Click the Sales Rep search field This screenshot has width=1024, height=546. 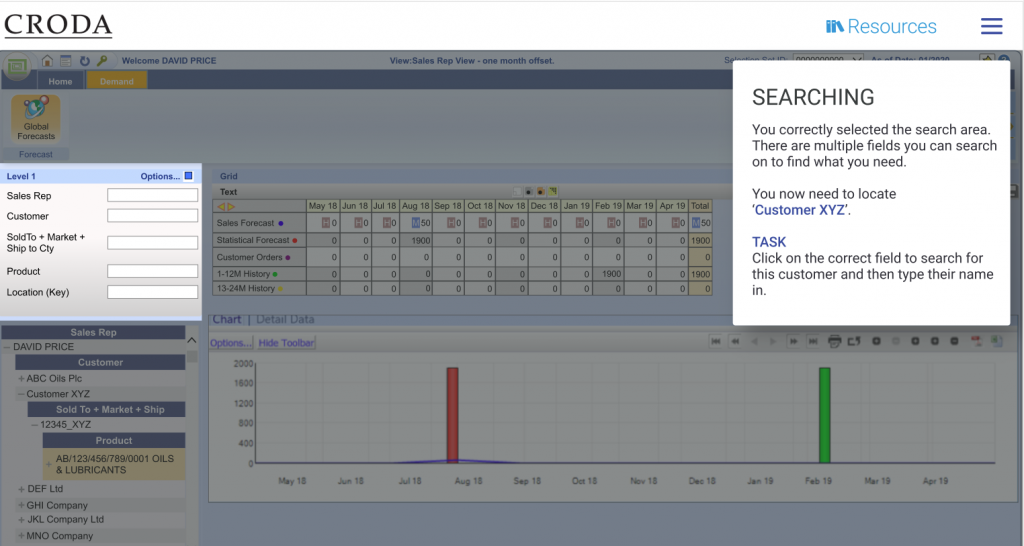[152, 195]
